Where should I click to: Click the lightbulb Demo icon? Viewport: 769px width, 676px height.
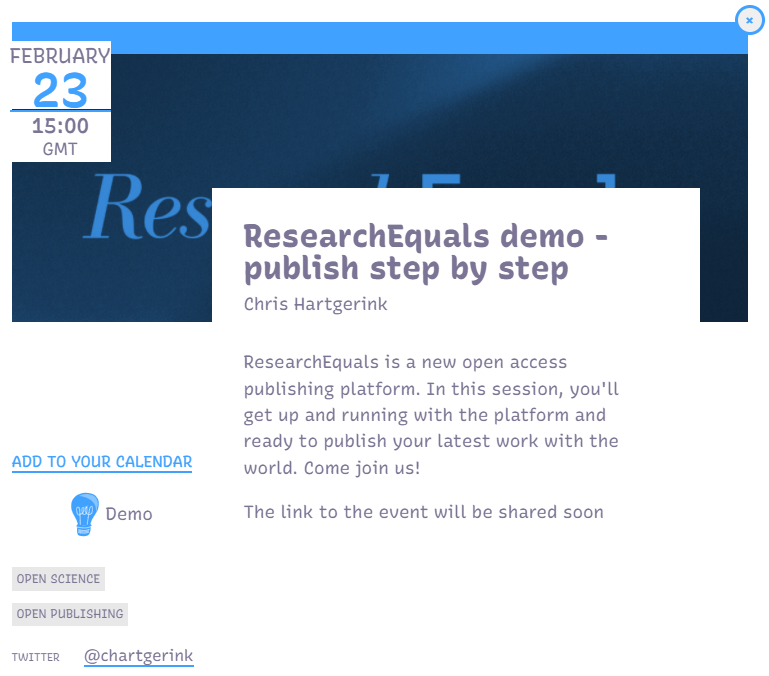click(x=84, y=514)
